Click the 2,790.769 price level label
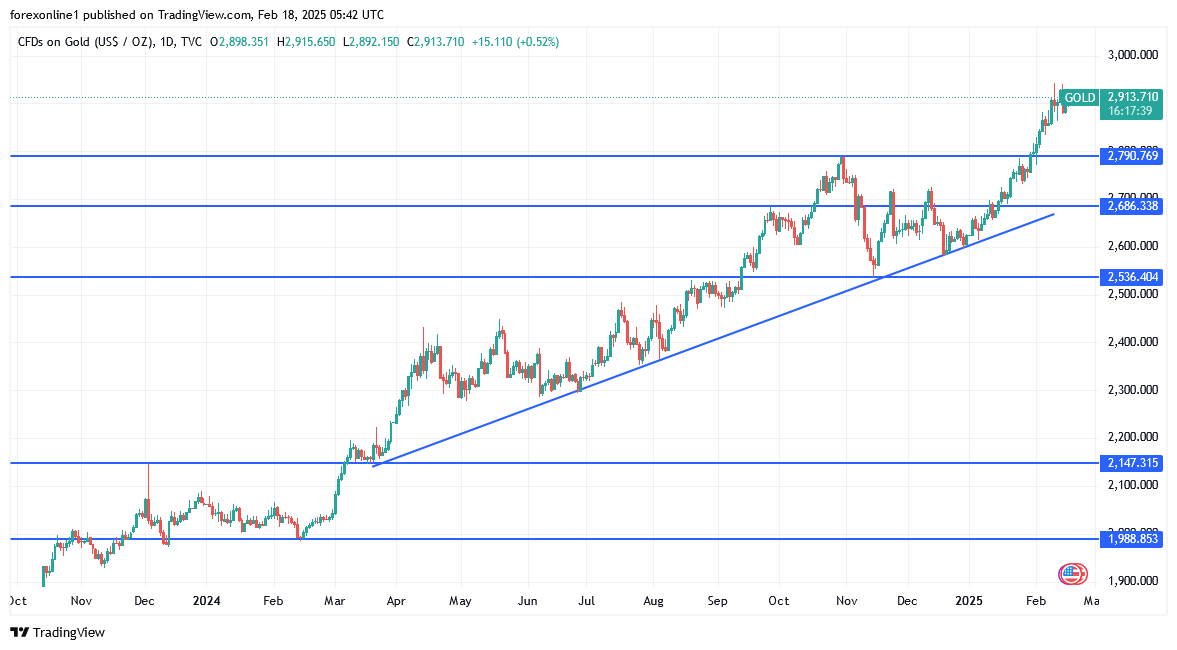The height and width of the screenshot is (650, 1177). pyautogui.click(x=1132, y=156)
